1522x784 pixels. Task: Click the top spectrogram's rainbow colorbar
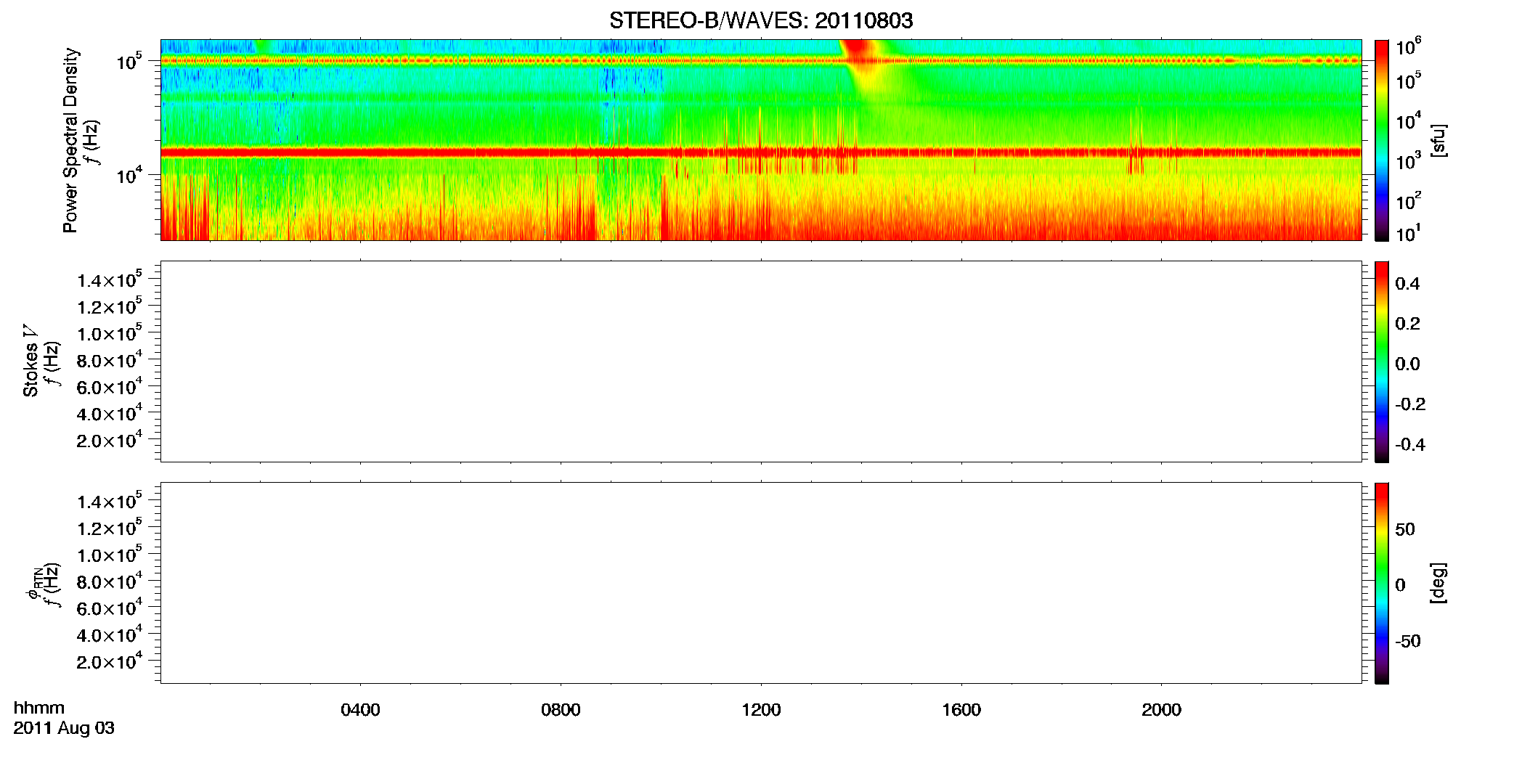click(1381, 140)
